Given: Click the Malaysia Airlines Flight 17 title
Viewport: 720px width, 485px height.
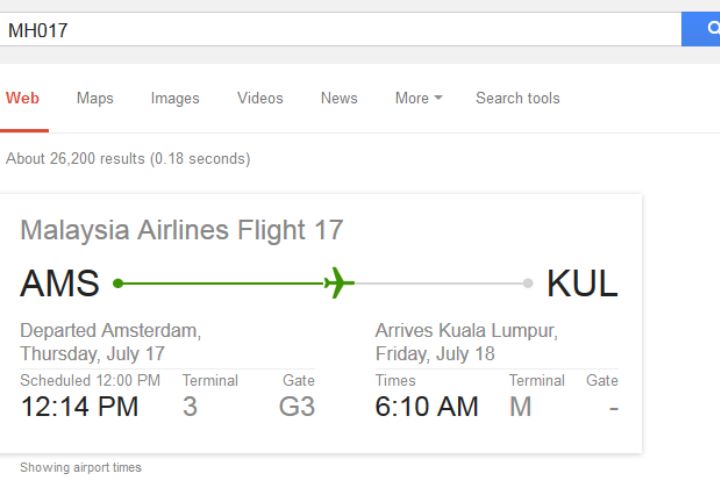Looking at the screenshot, I should (182, 230).
